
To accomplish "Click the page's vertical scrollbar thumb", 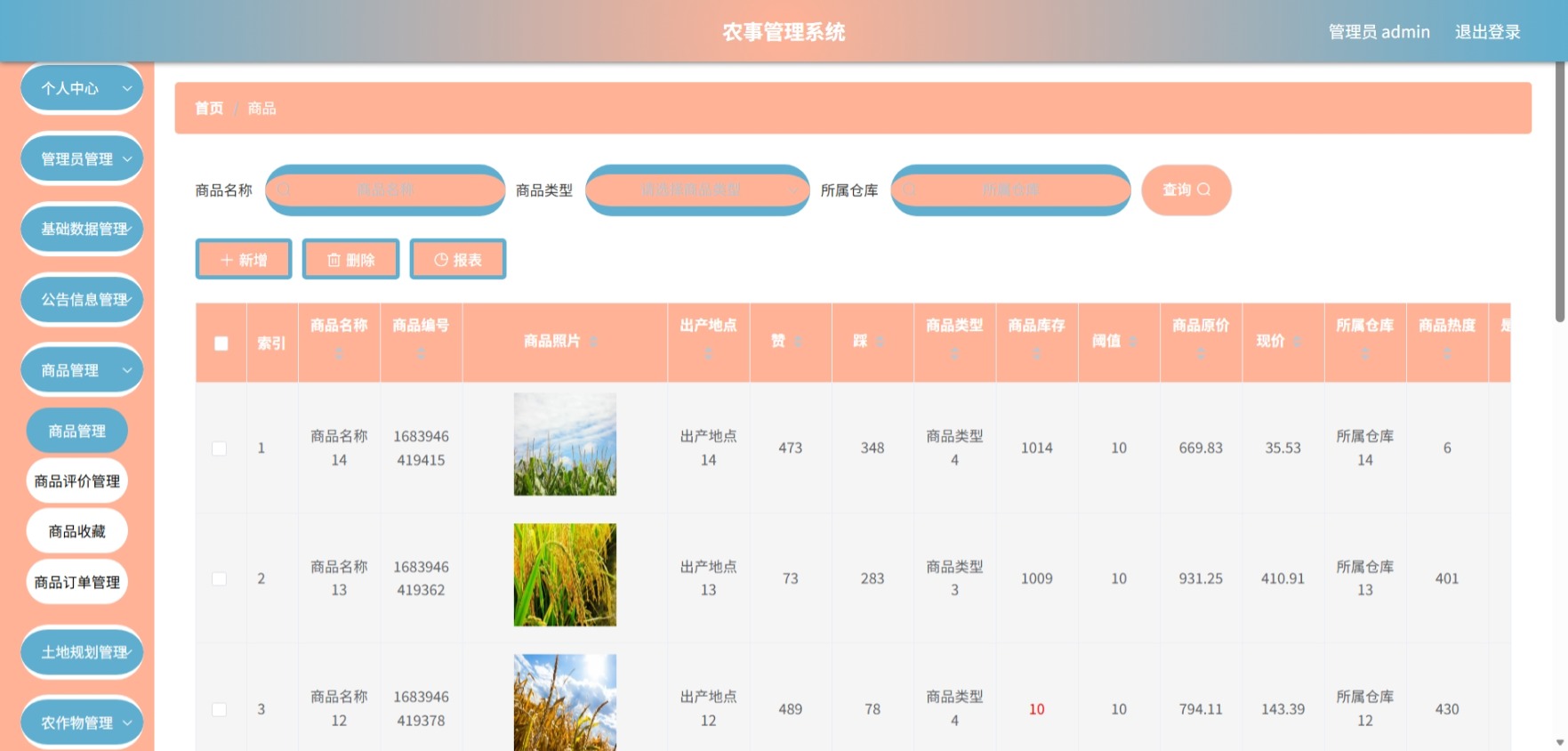I will point(1560,191).
